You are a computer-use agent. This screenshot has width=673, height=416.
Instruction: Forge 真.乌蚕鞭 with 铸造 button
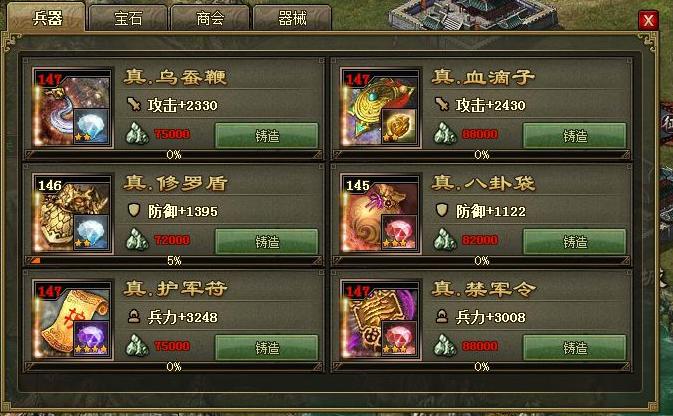(267, 136)
